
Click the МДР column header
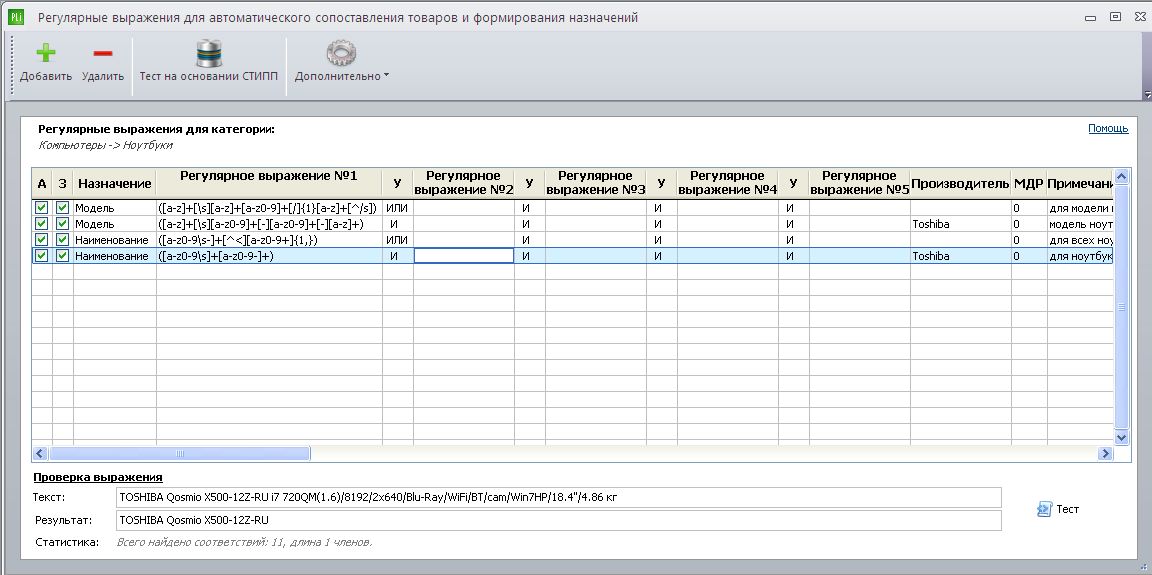click(x=1029, y=184)
